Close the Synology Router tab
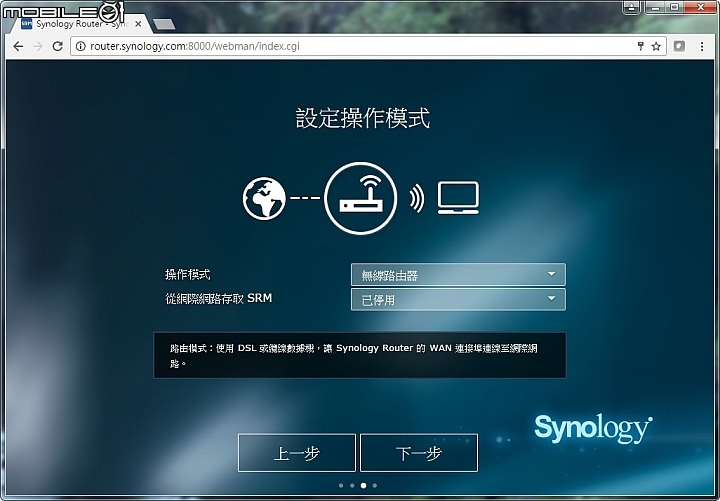This screenshot has height=501, width=720. (x=138, y=24)
